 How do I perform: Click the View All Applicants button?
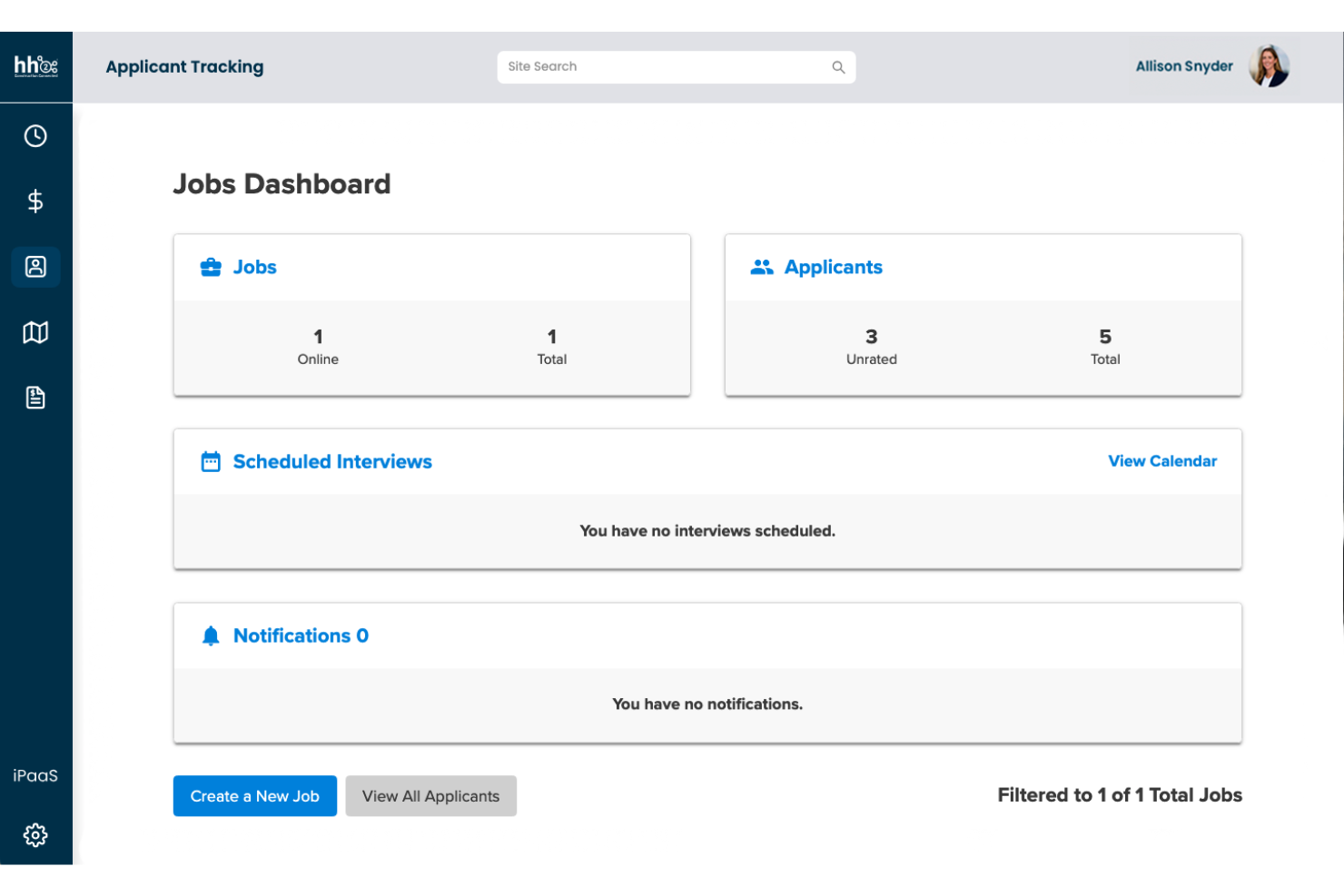click(431, 796)
